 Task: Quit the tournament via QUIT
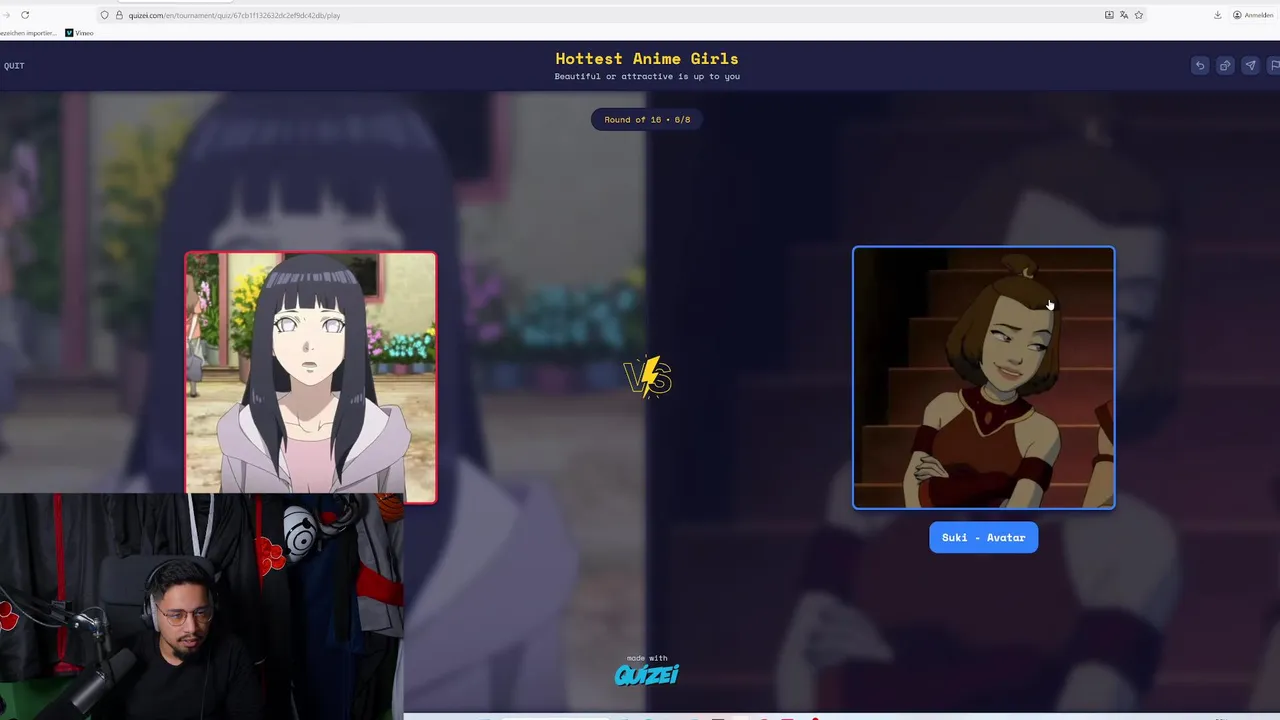pos(14,66)
